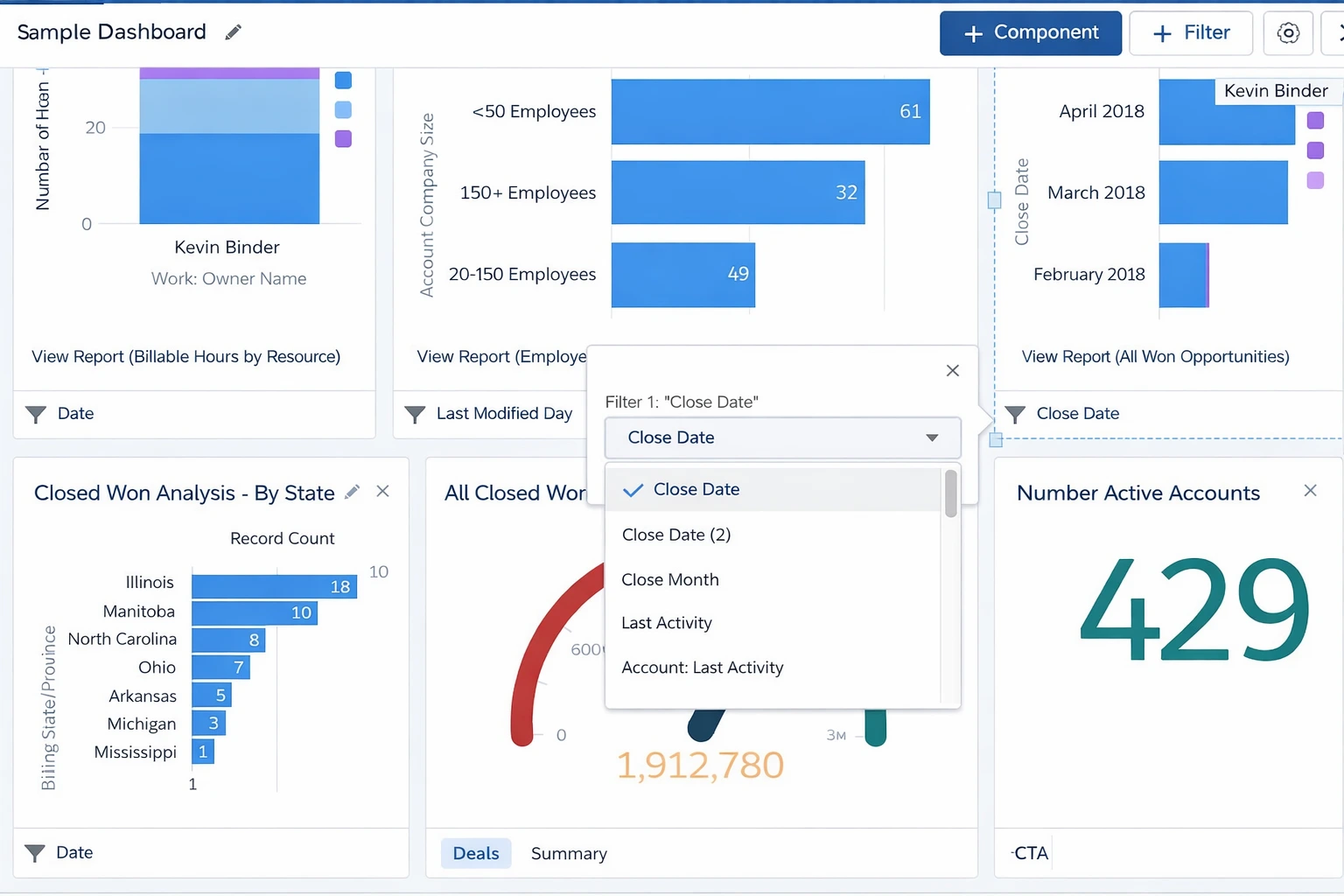Dismiss the Filter 1 dialog with the X
1344x896 pixels.
[x=952, y=370]
